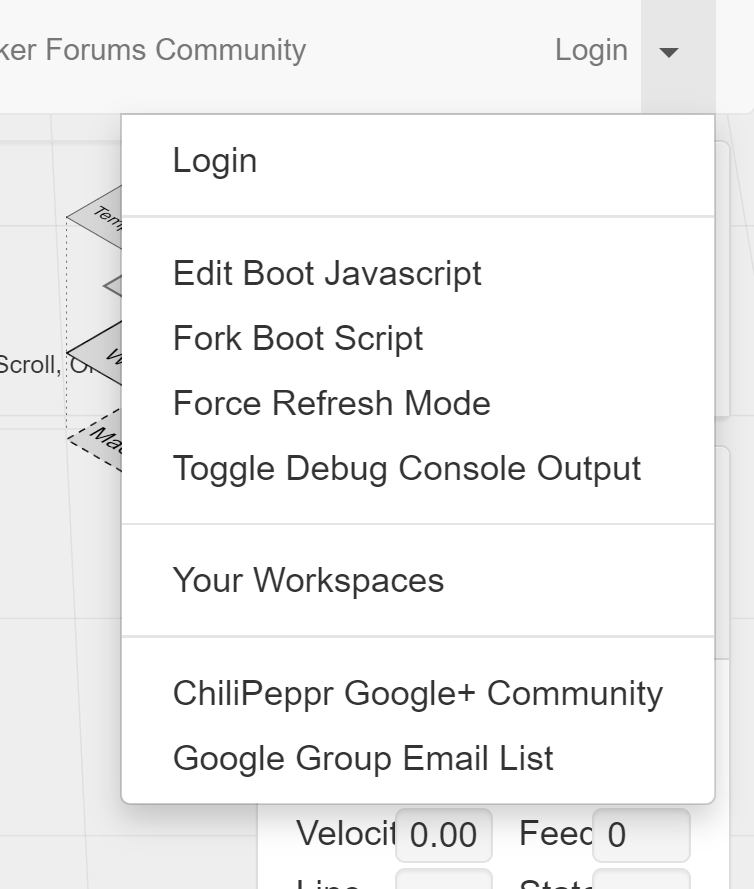
Task: Click the State value field
Action: pyautogui.click(x=641, y=879)
